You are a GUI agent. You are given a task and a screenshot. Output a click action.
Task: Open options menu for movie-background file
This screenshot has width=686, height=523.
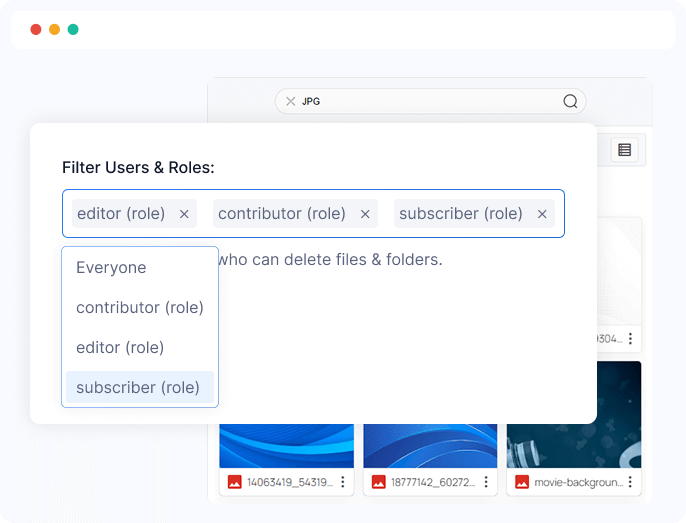pyautogui.click(x=630, y=482)
